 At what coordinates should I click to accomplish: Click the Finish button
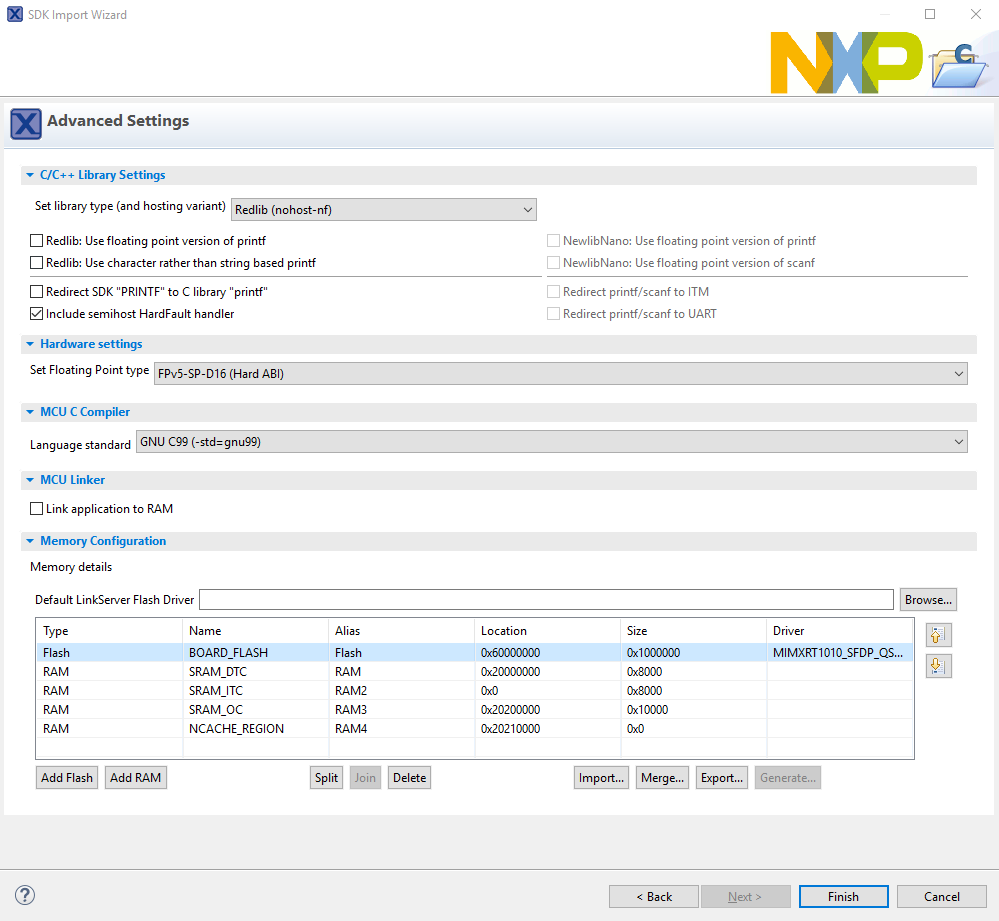point(843,896)
